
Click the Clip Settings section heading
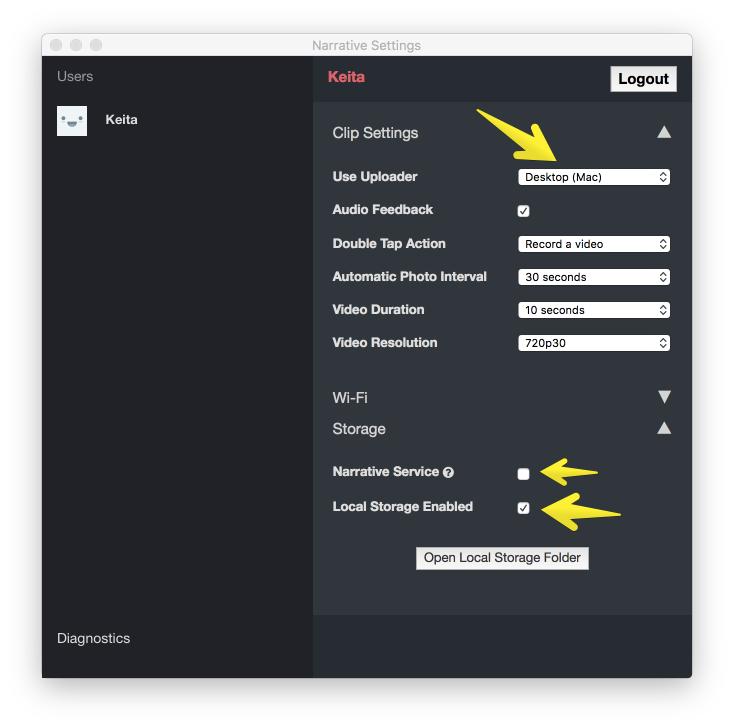[x=375, y=133]
